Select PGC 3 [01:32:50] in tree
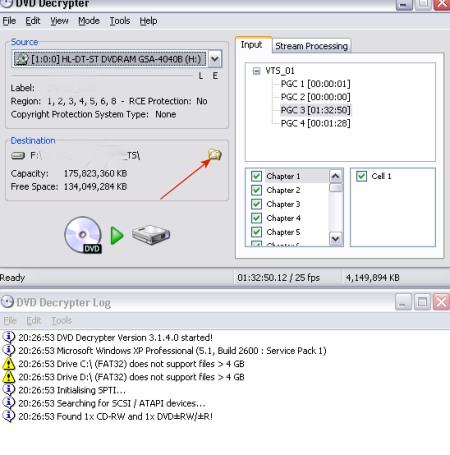The image size is (450, 455). (315, 110)
